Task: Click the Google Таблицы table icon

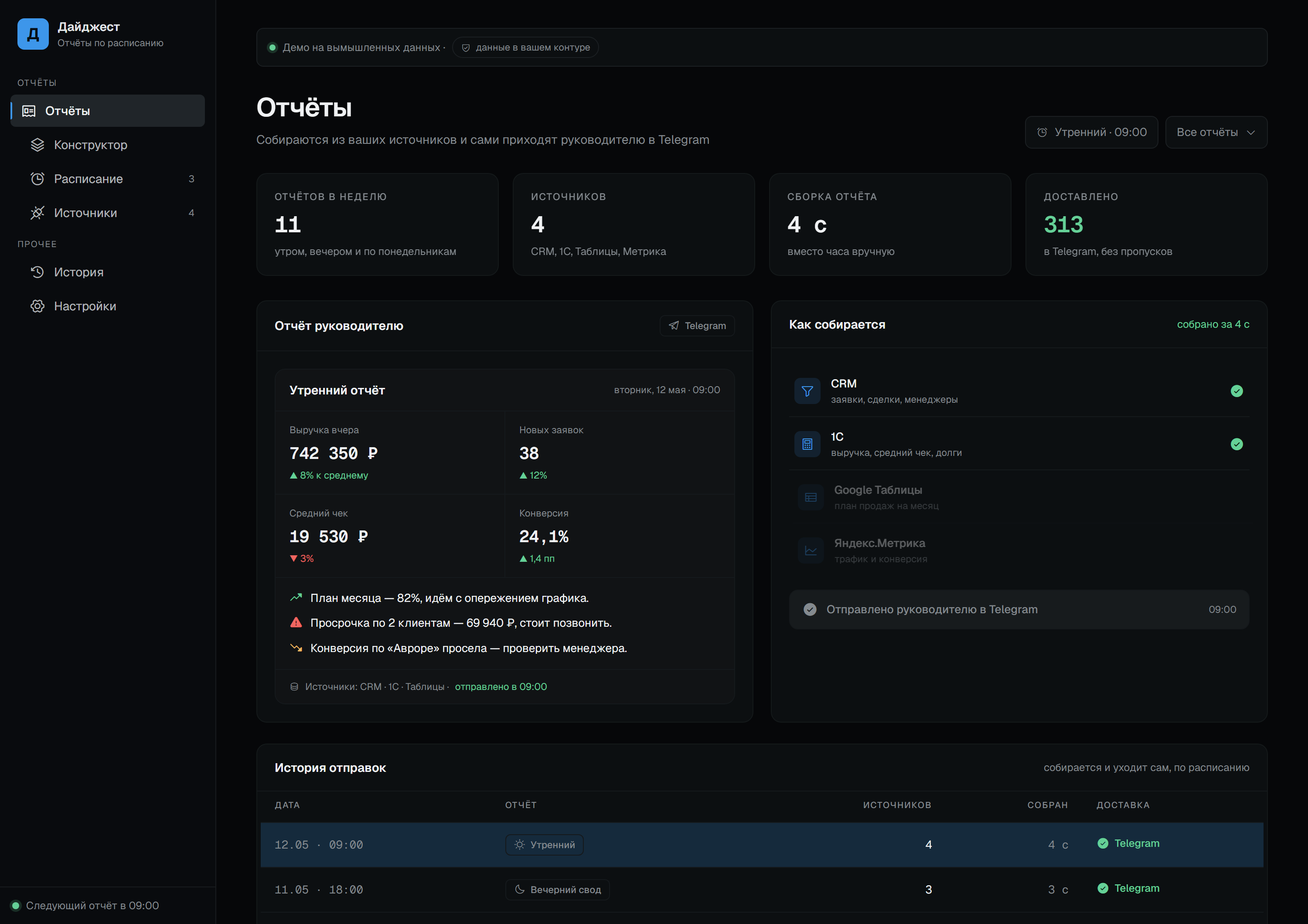Action: pos(811,498)
